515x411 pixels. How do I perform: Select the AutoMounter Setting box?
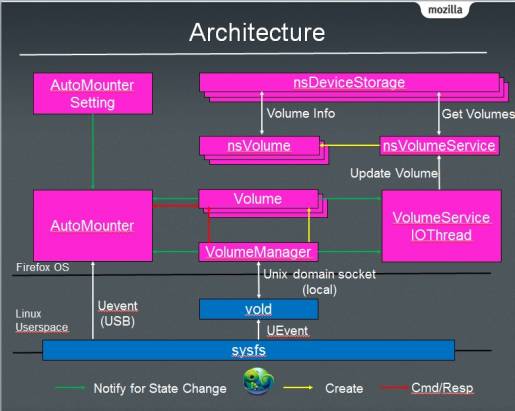coord(93,93)
